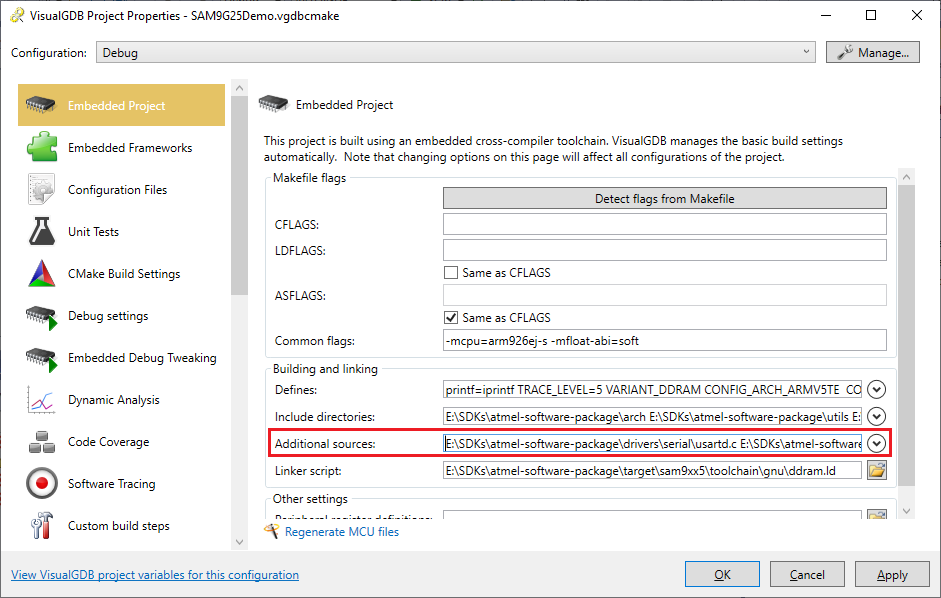Expand the Additional sources editor arrow

point(876,443)
